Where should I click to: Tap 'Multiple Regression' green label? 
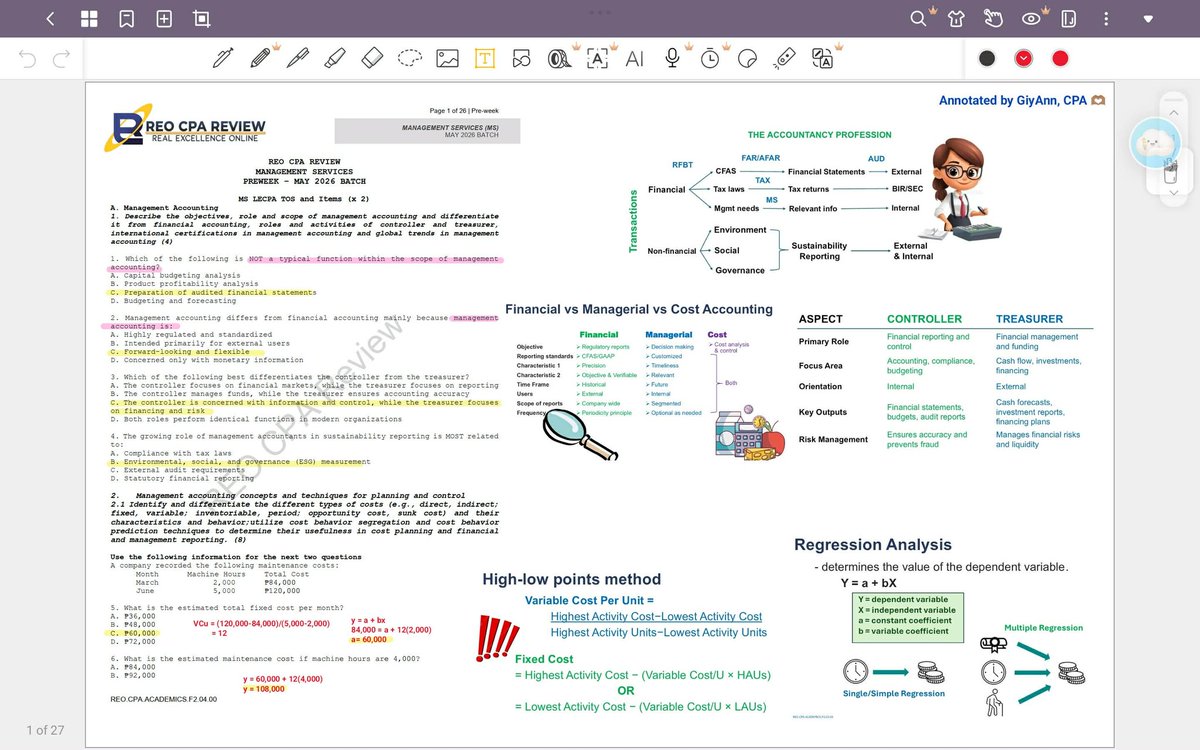click(x=1043, y=628)
